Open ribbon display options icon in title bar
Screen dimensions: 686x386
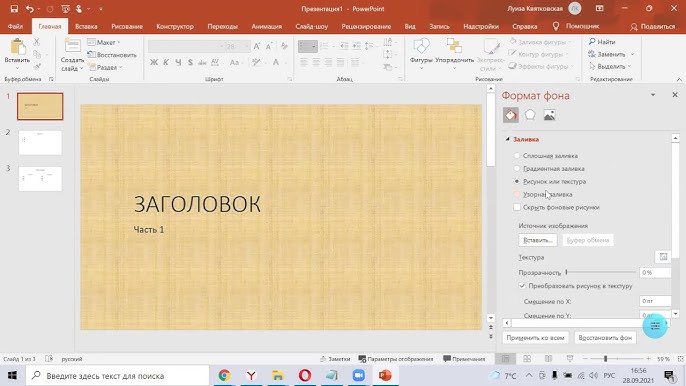click(599, 9)
